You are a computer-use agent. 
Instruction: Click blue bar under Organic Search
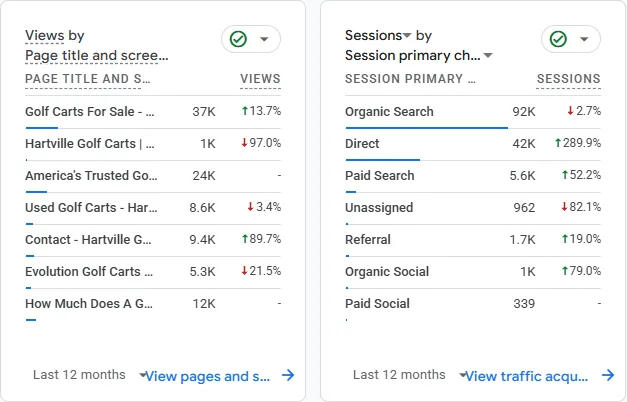427,128
